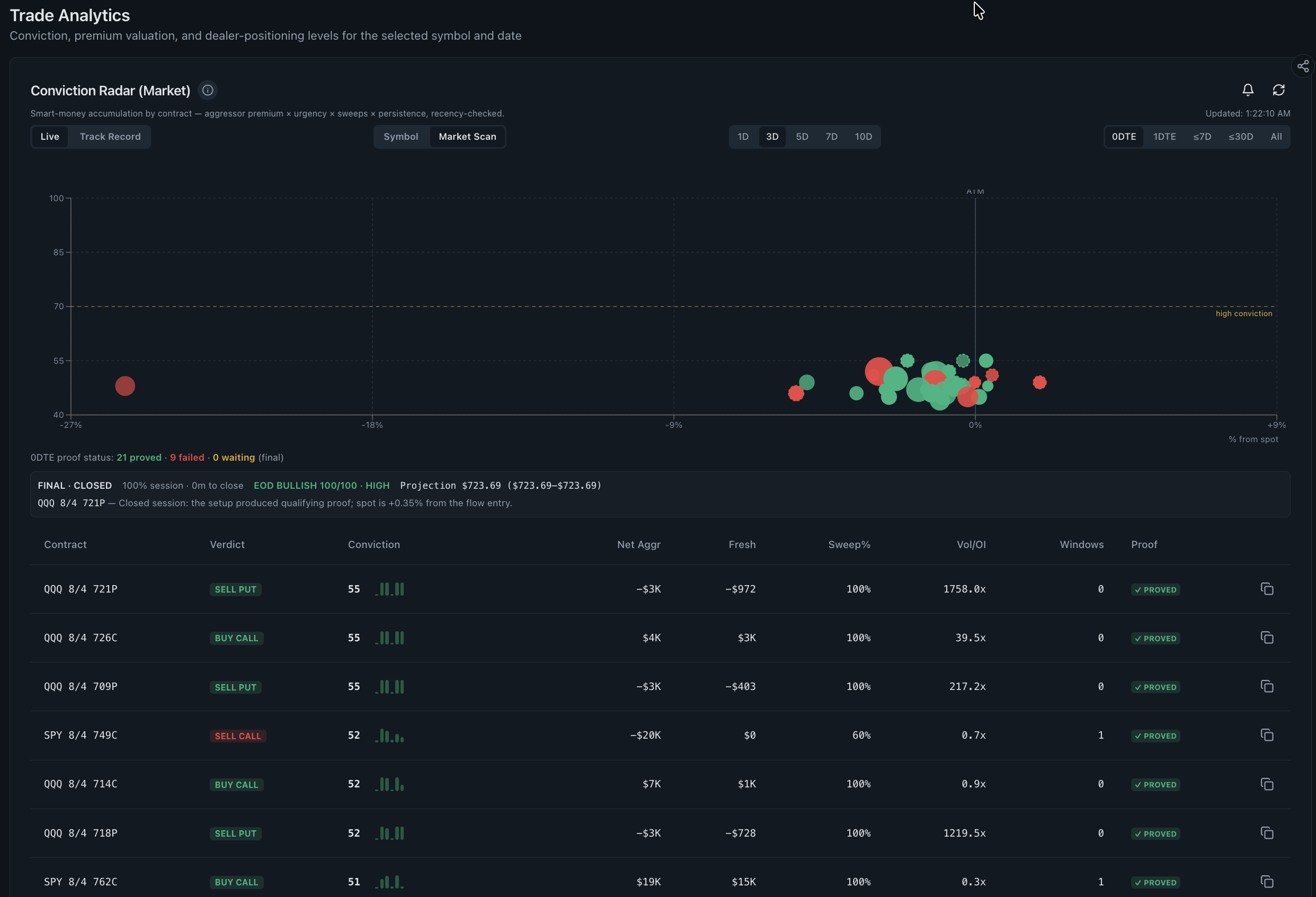Sort by the Sweep% column header

849,544
